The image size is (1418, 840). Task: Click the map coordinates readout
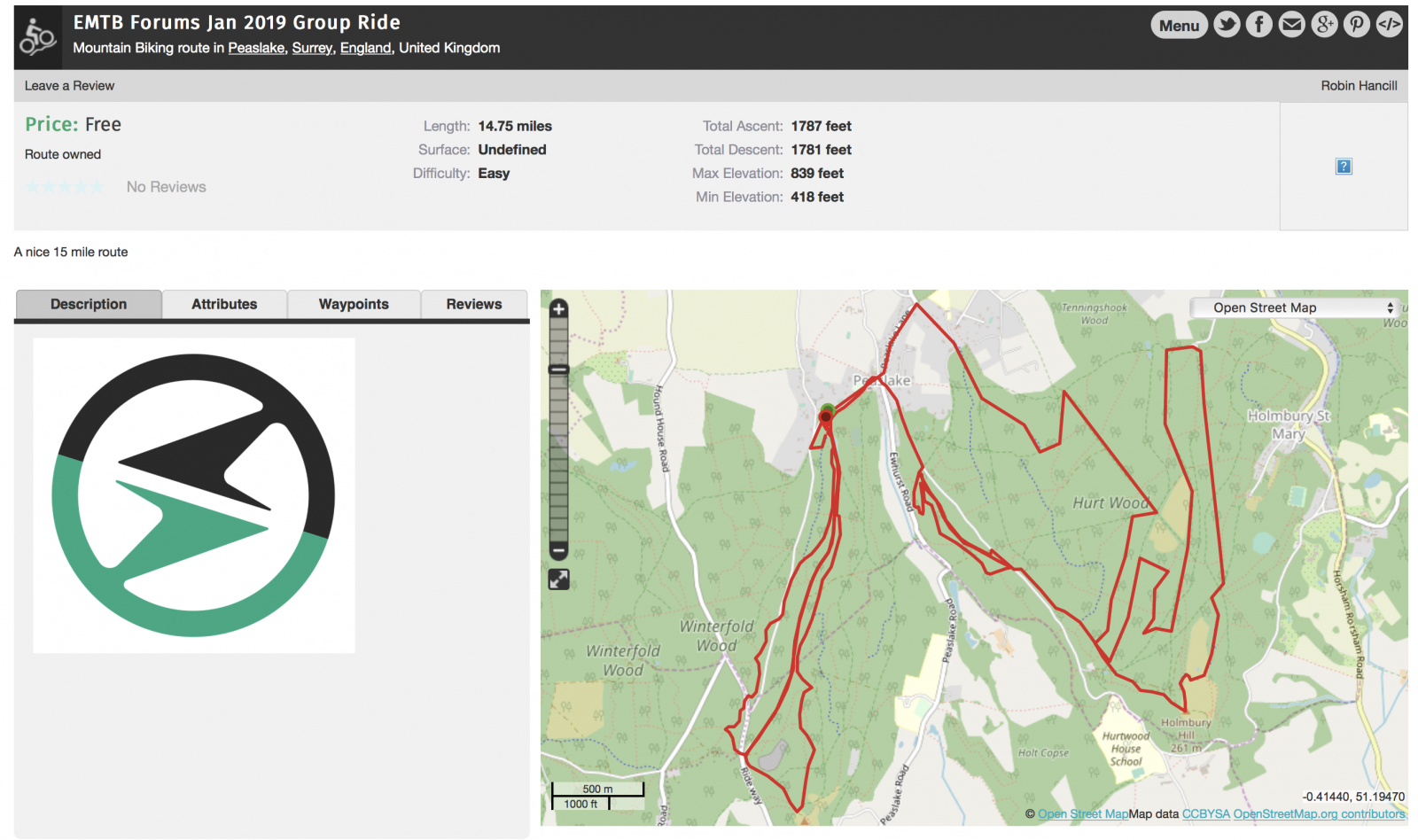coord(1353,797)
